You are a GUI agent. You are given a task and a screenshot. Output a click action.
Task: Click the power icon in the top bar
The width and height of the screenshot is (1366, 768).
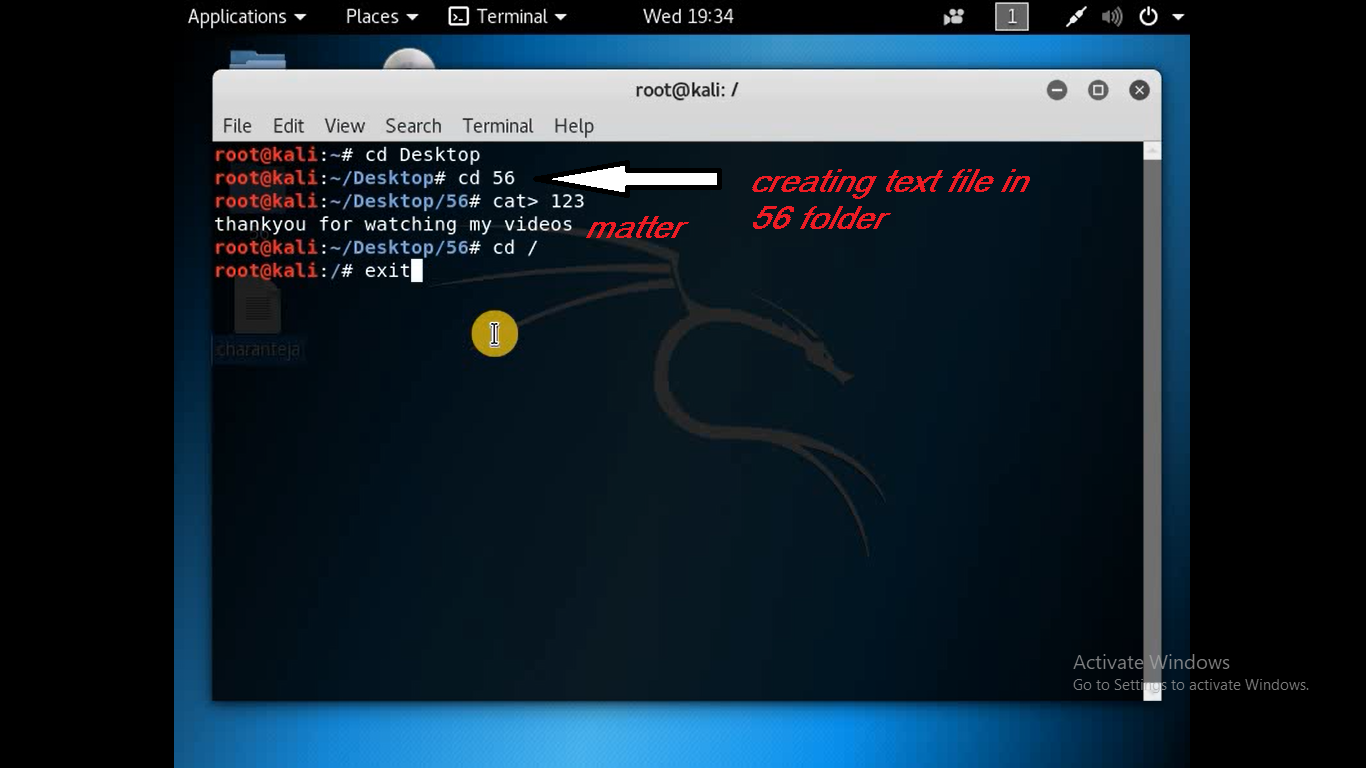[1148, 16]
